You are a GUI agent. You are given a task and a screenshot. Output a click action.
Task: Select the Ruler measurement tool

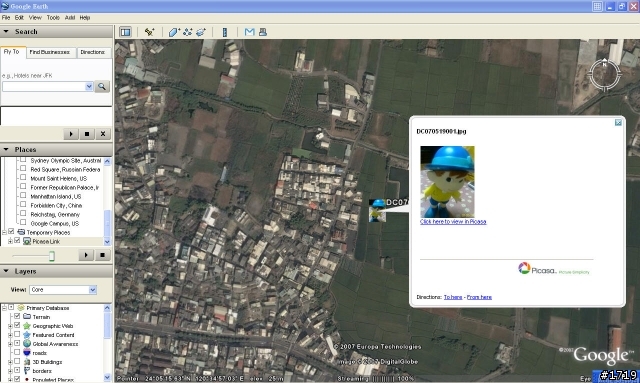click(224, 32)
